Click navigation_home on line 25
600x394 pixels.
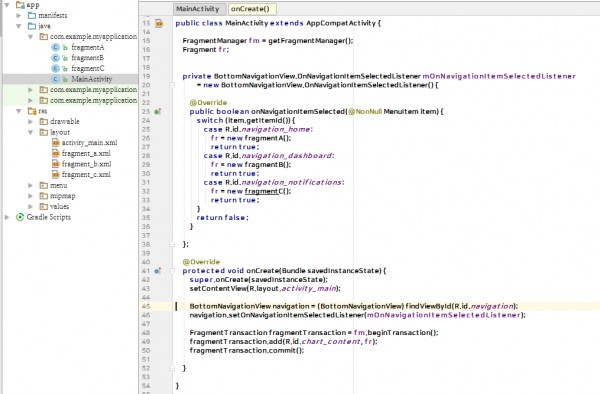pos(276,129)
